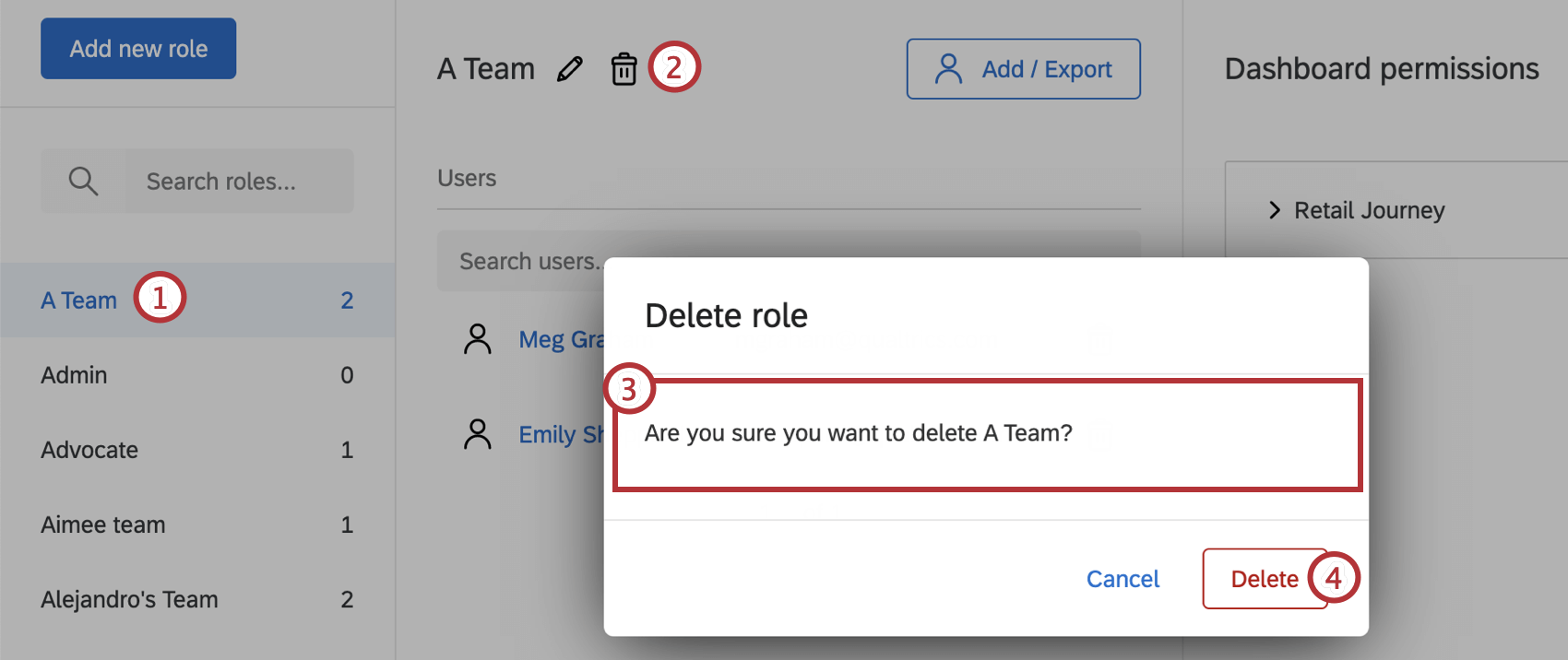
Task: Select the Aimee team role
Action: click(103, 524)
